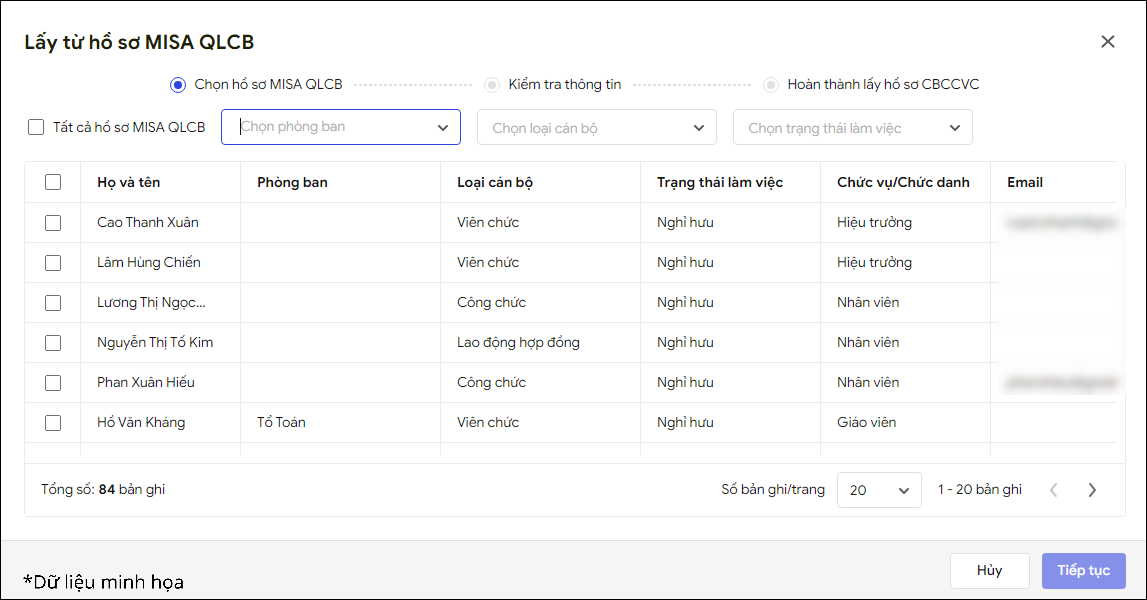
Task: Change records per page dropdown
Action: [x=879, y=490]
